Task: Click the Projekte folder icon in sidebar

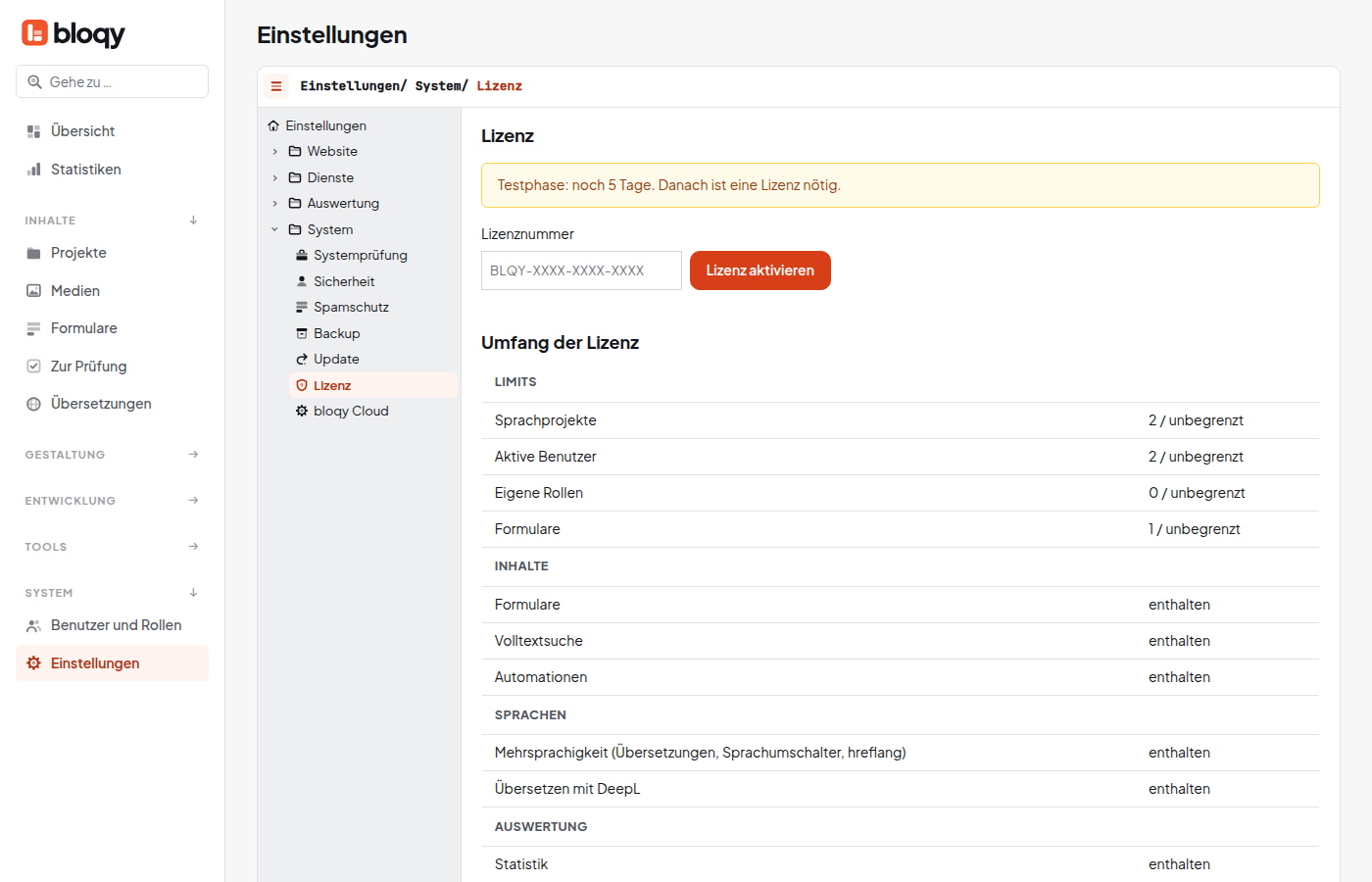Action: coord(33,253)
